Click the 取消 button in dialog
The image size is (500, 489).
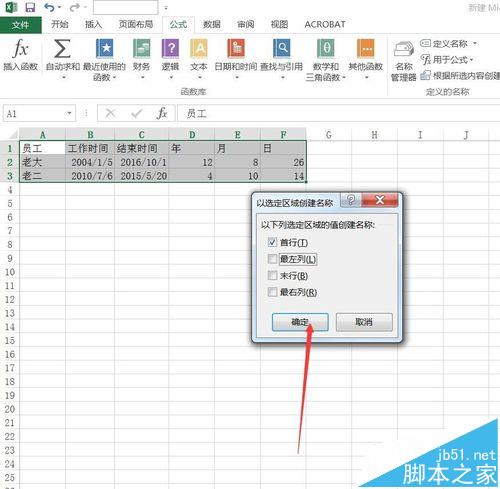364,322
